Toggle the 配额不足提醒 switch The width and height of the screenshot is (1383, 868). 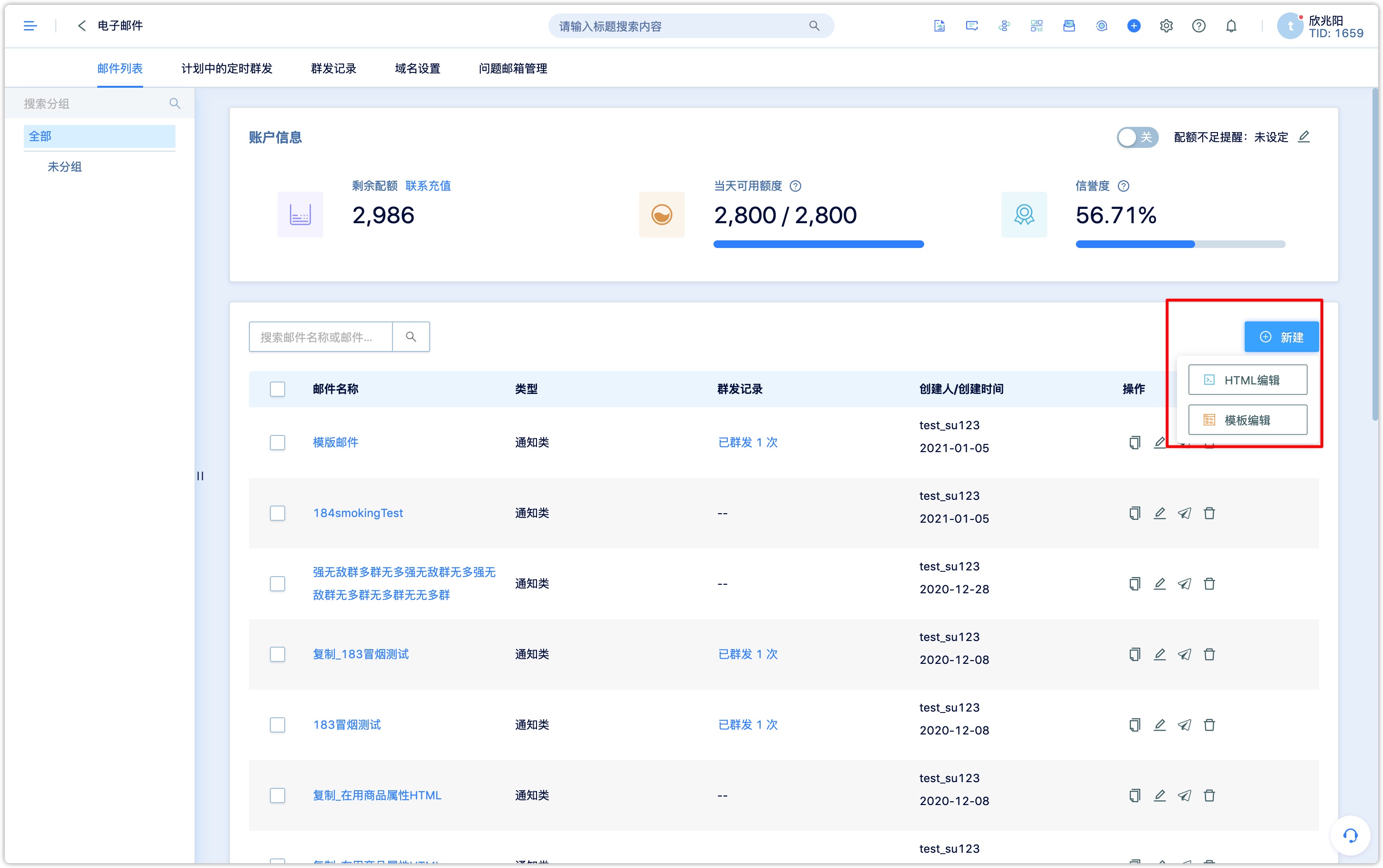(1137, 137)
